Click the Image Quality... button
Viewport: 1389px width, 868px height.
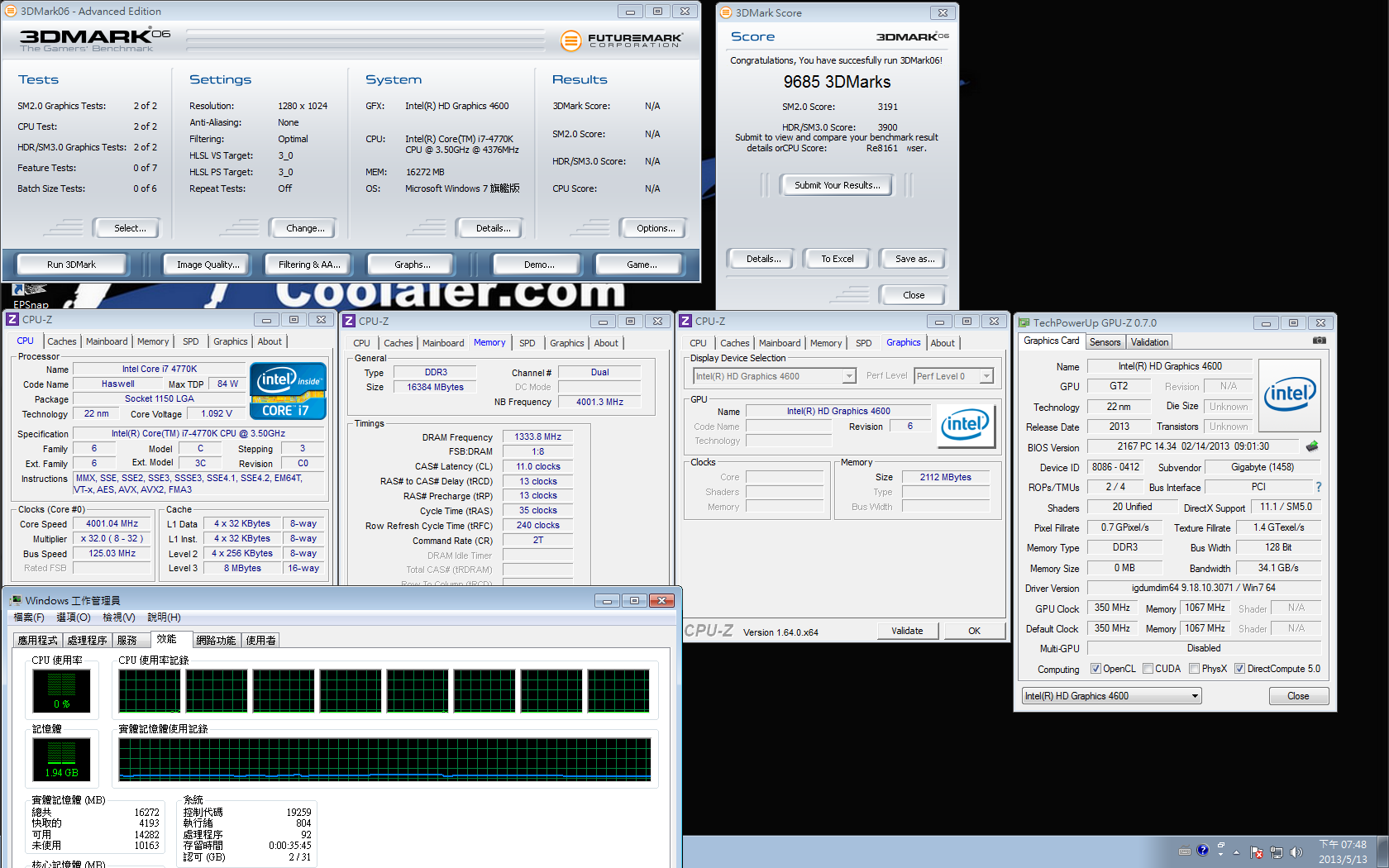click(x=208, y=265)
